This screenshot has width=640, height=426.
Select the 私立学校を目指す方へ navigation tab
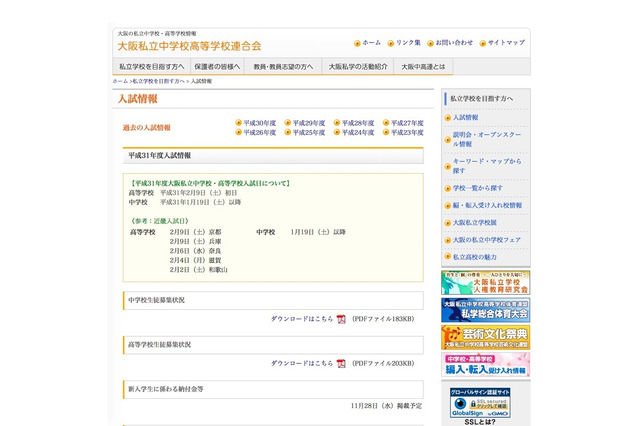click(x=151, y=67)
